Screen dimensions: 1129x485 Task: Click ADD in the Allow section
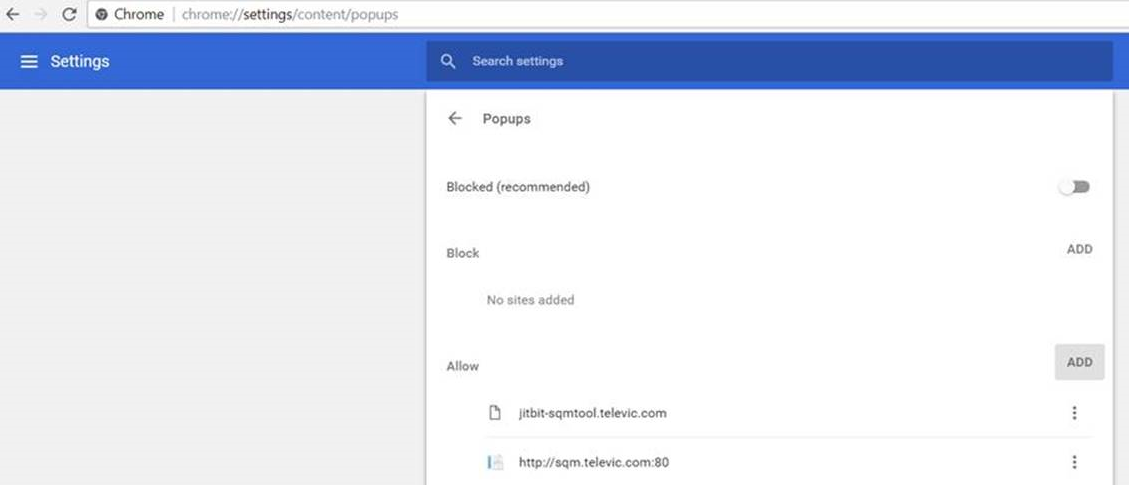pyautogui.click(x=1079, y=362)
